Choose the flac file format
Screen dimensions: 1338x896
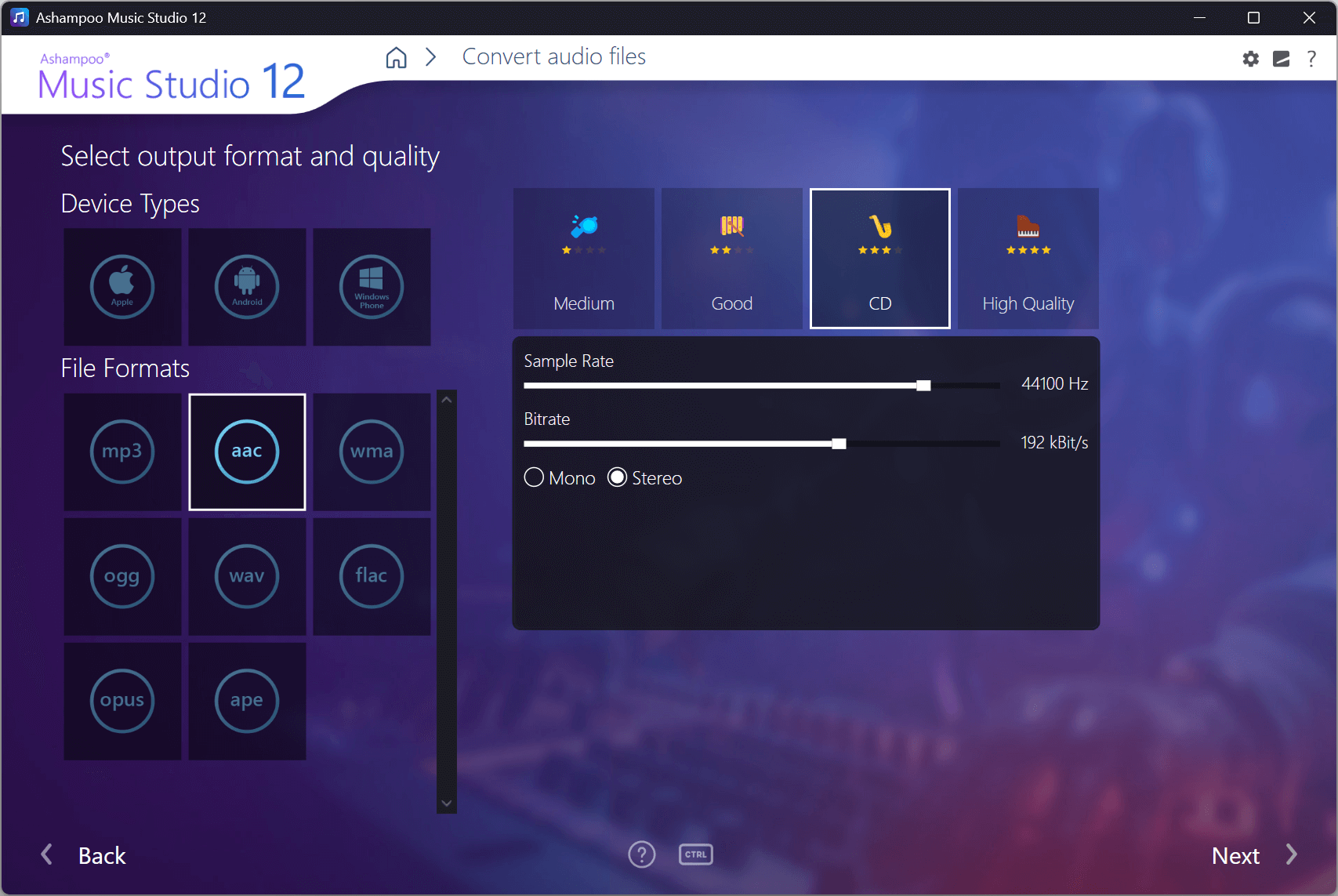point(372,576)
